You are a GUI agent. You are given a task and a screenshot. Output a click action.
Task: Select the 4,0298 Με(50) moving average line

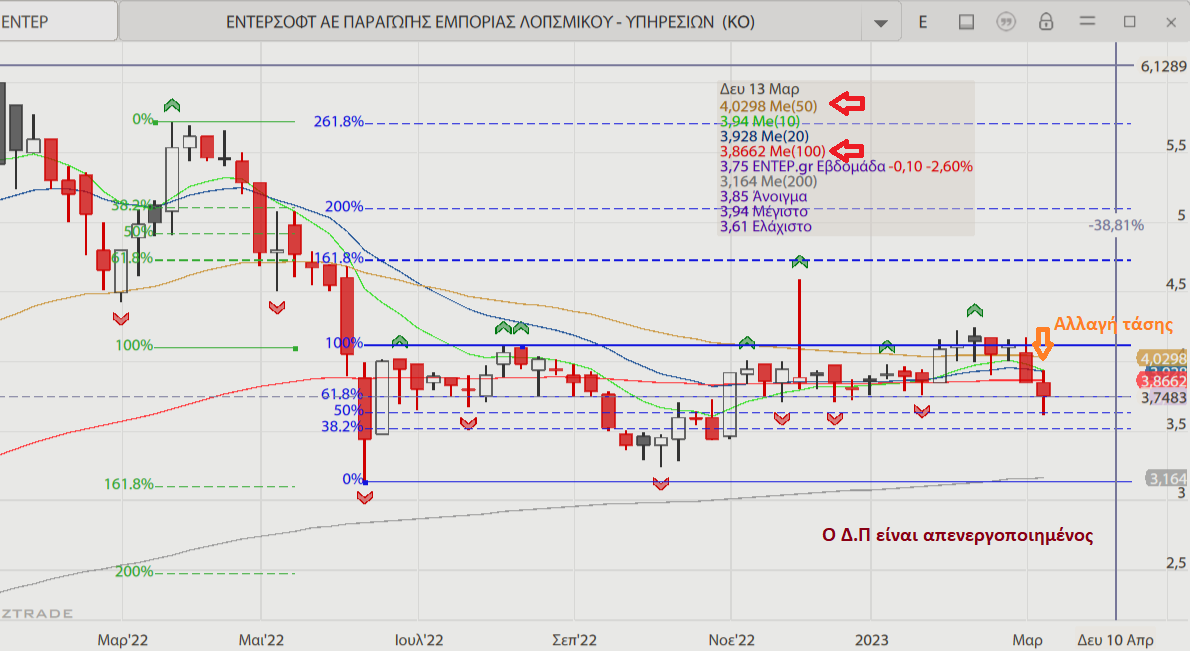768,106
